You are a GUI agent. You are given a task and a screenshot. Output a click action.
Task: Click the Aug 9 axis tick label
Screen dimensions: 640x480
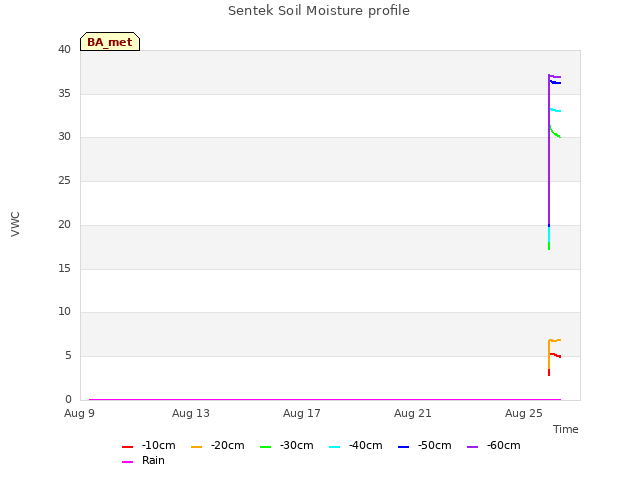(x=79, y=413)
